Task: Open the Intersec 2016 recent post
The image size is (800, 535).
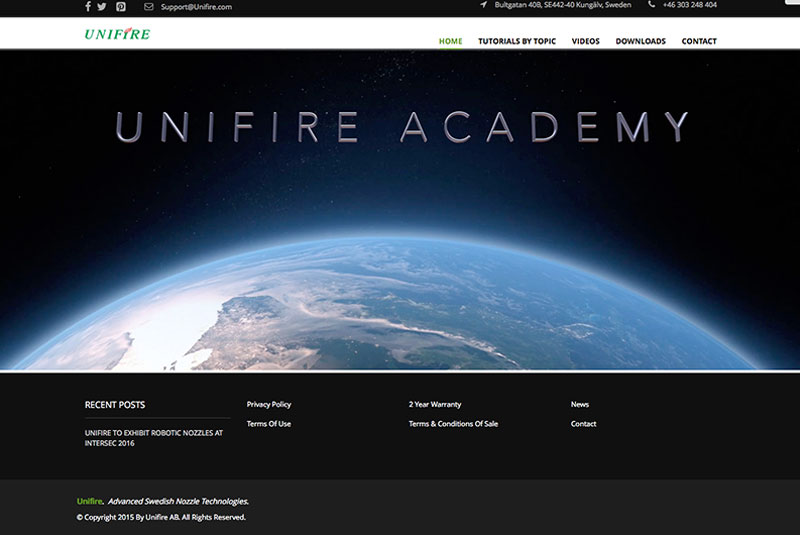Action: coord(154,438)
